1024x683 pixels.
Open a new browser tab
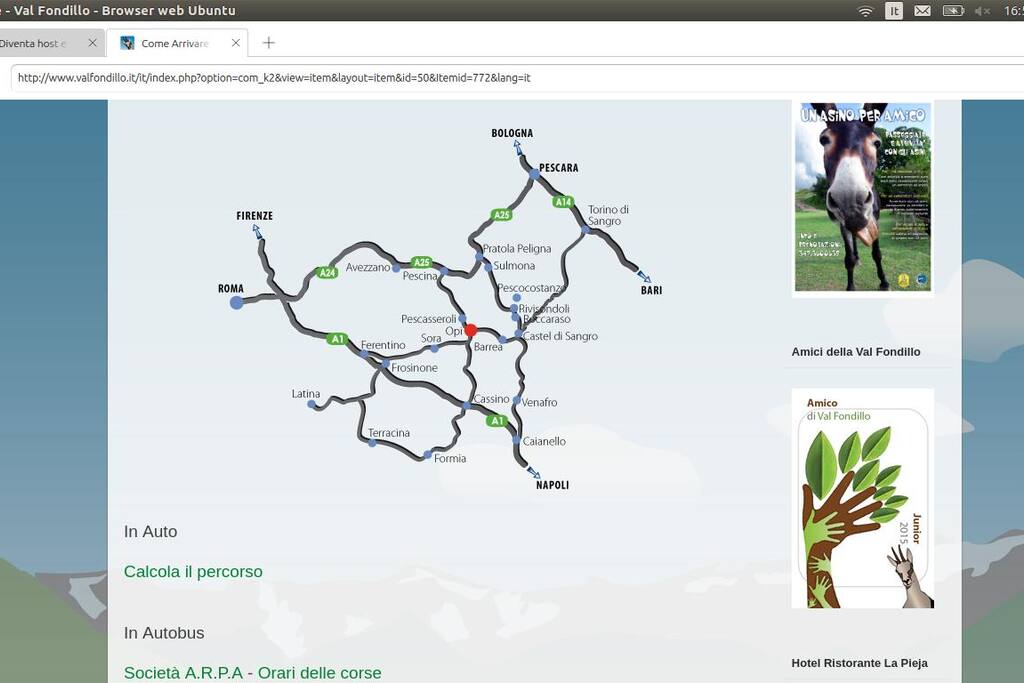point(268,43)
